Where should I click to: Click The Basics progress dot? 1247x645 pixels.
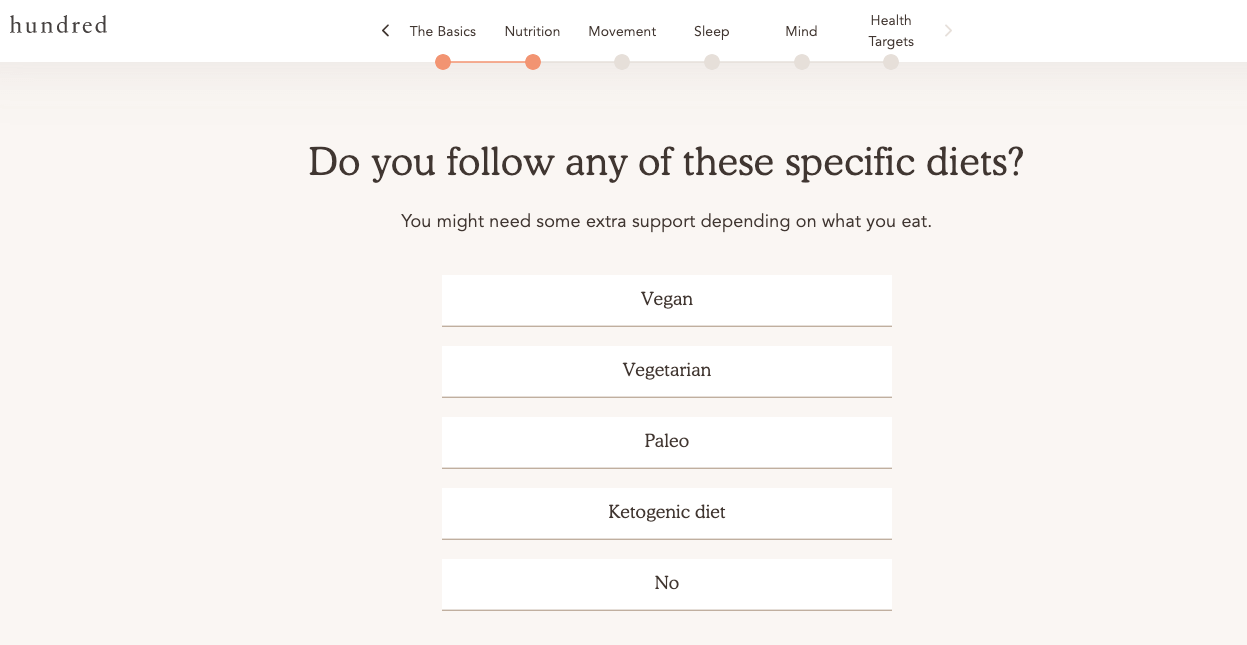coord(443,62)
